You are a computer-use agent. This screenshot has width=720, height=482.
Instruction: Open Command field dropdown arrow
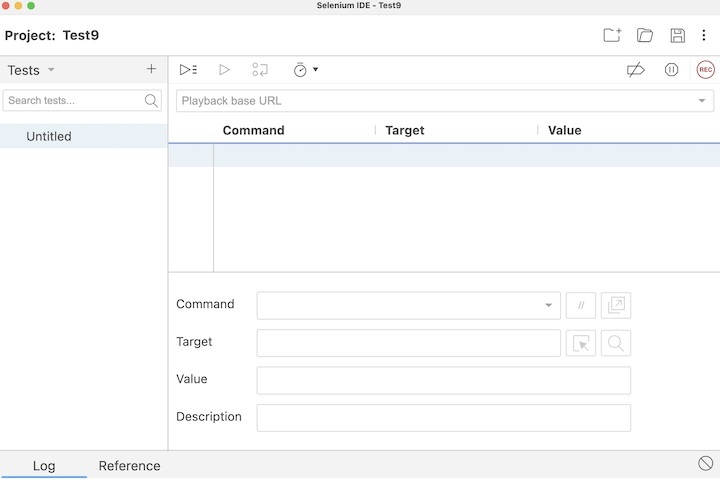[548, 306]
